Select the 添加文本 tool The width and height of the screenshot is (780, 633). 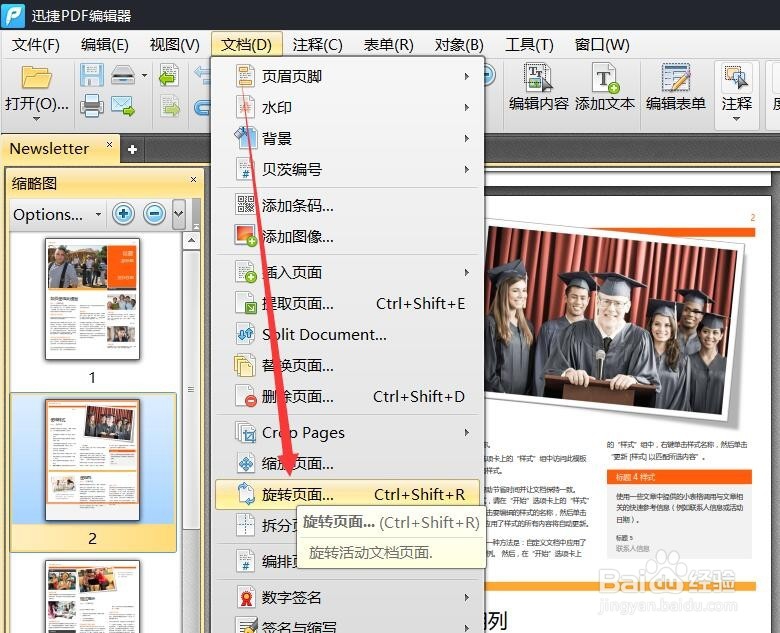point(605,87)
